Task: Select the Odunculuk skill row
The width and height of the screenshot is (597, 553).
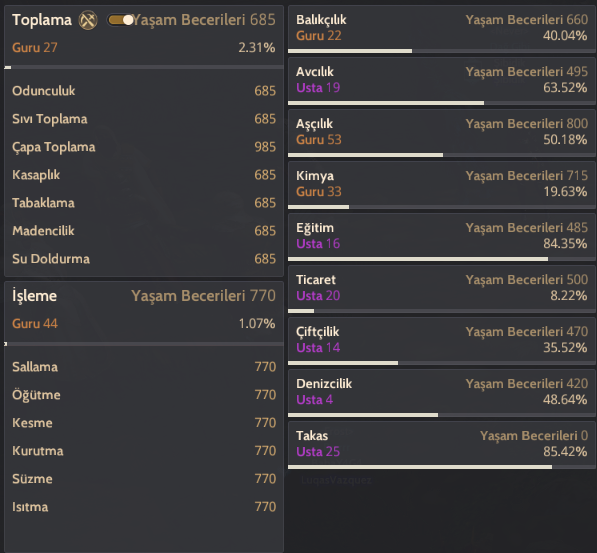Action: (x=144, y=91)
